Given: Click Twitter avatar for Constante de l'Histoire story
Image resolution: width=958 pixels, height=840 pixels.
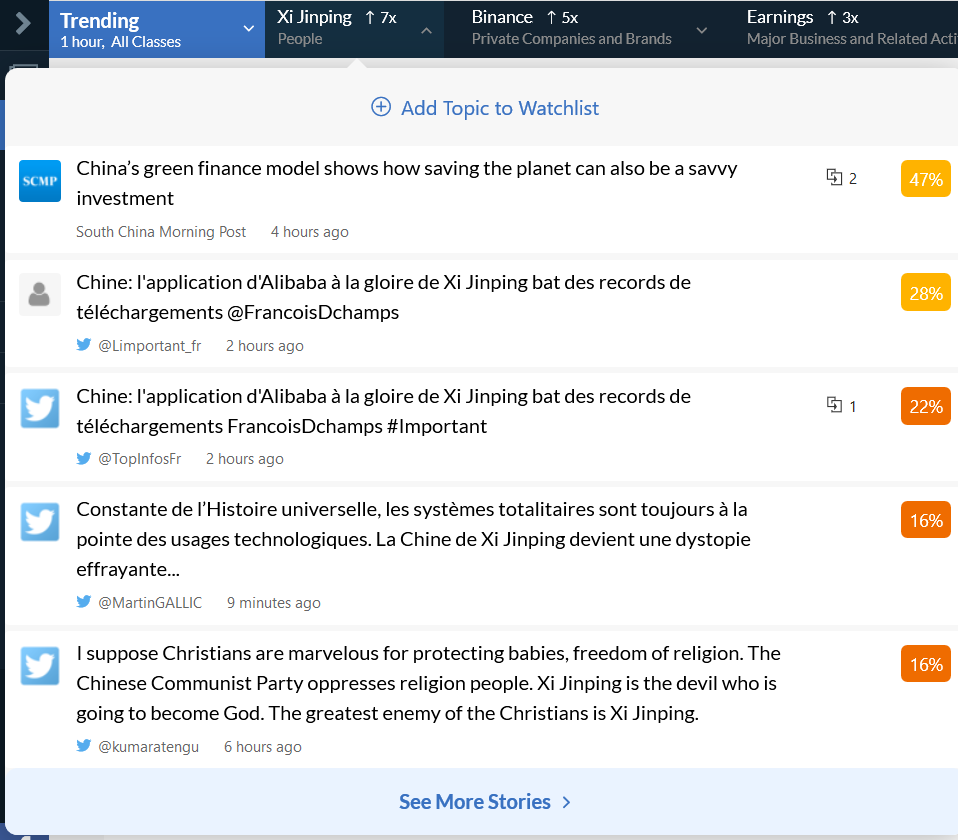Looking at the screenshot, I should click(40, 522).
